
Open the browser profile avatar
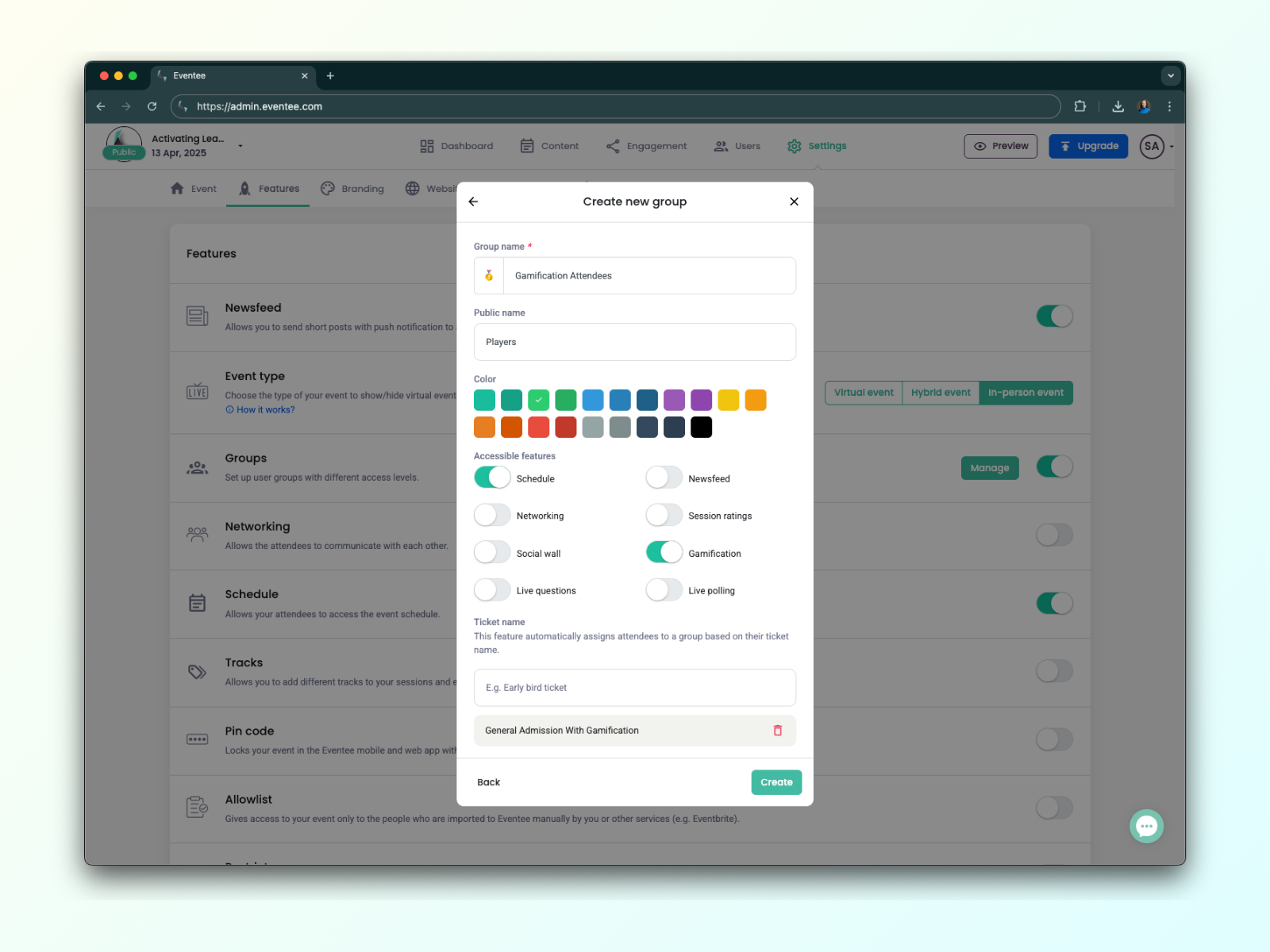coord(1144,106)
